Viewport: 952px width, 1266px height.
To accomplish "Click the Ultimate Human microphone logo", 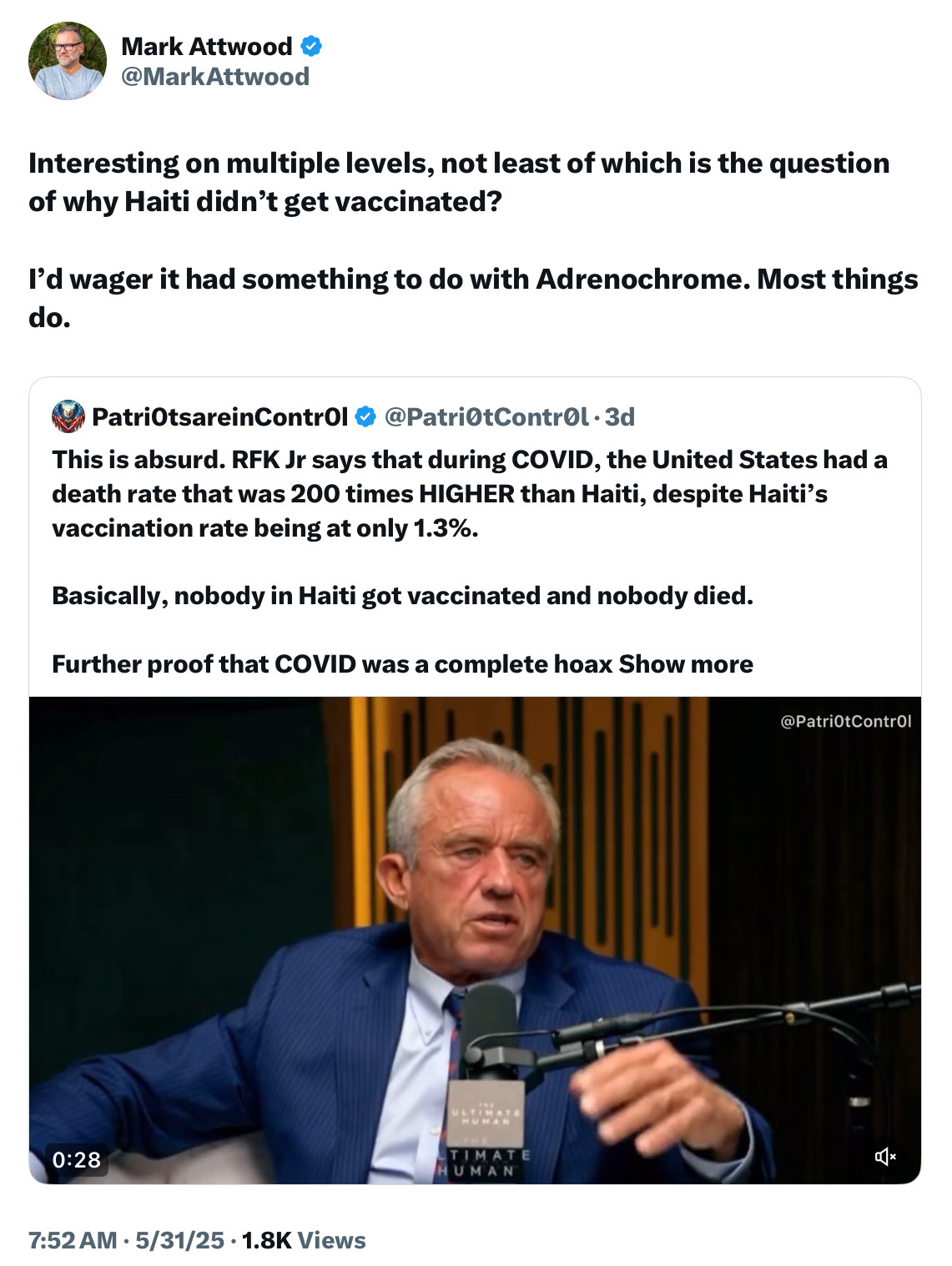I will (x=486, y=1114).
